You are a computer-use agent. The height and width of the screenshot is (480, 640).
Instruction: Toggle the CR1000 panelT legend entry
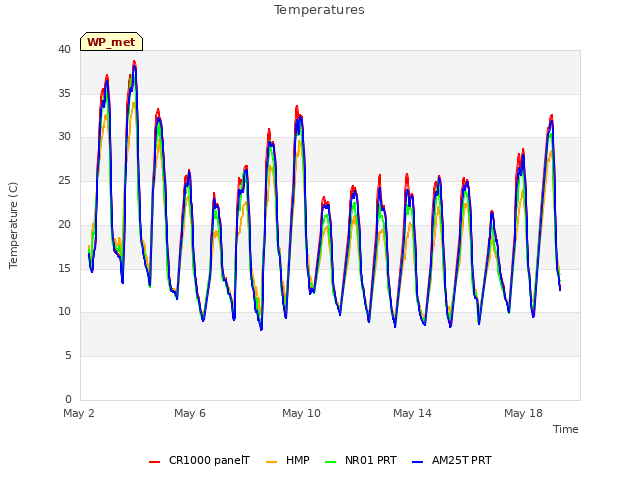(200, 460)
